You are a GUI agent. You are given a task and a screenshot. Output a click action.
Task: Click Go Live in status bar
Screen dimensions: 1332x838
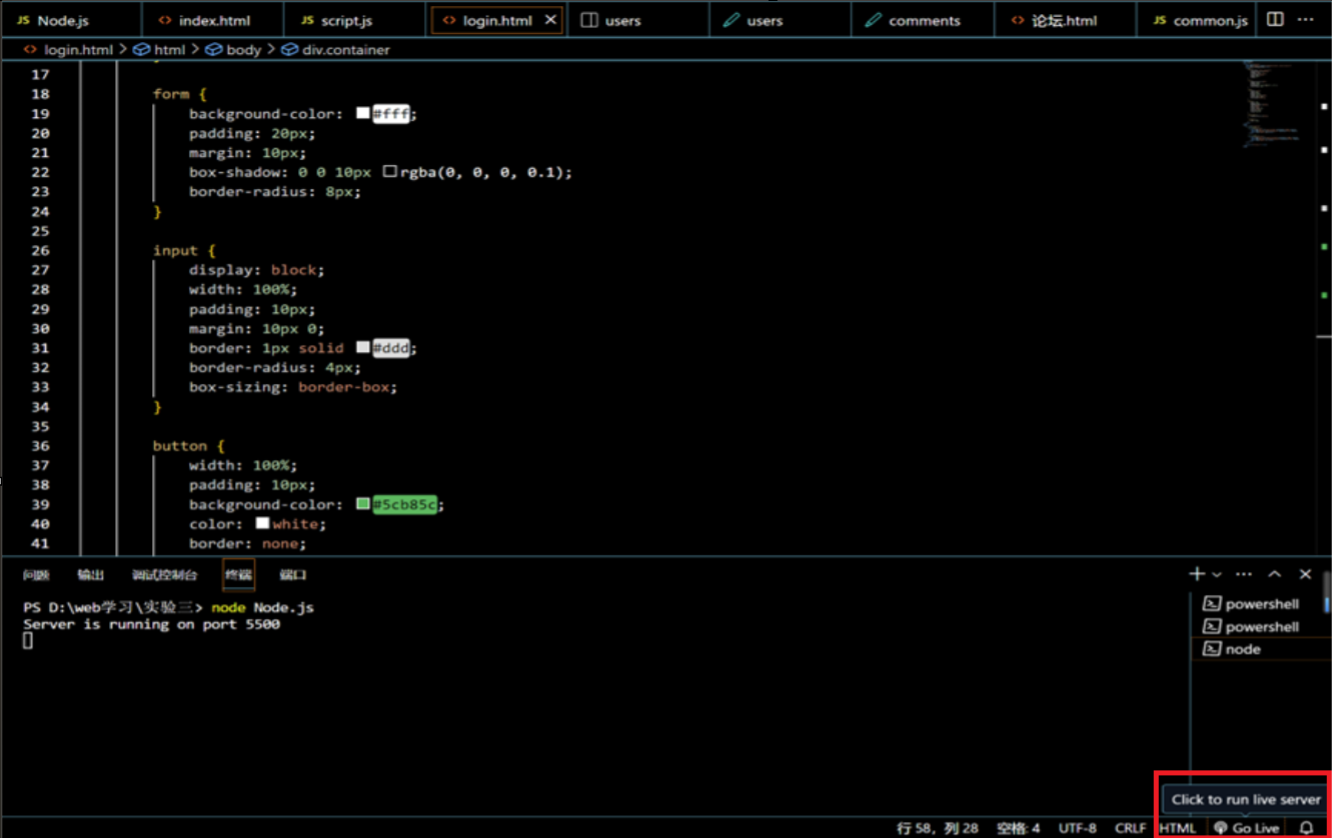[x=1246, y=828]
